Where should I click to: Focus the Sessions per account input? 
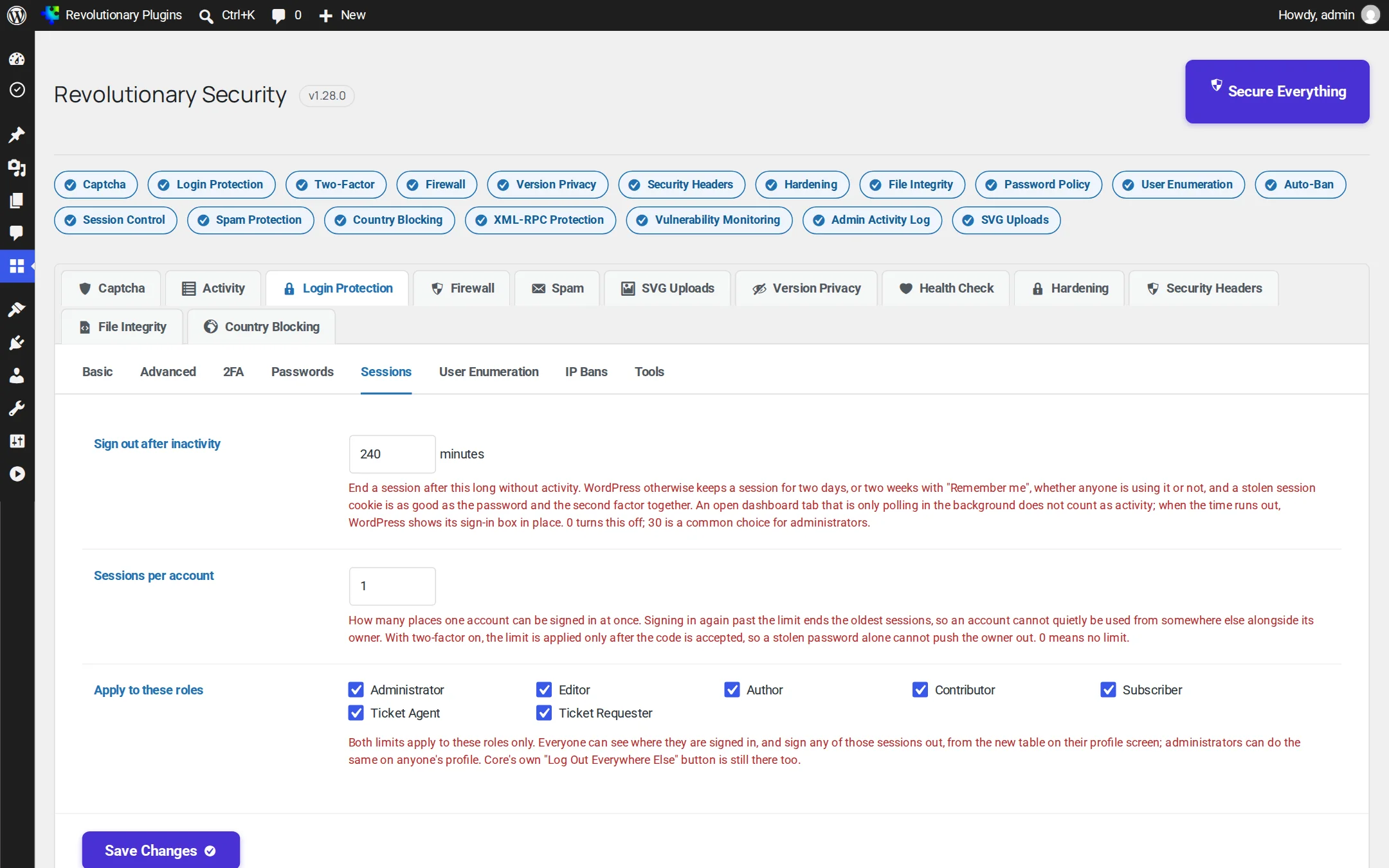click(392, 586)
